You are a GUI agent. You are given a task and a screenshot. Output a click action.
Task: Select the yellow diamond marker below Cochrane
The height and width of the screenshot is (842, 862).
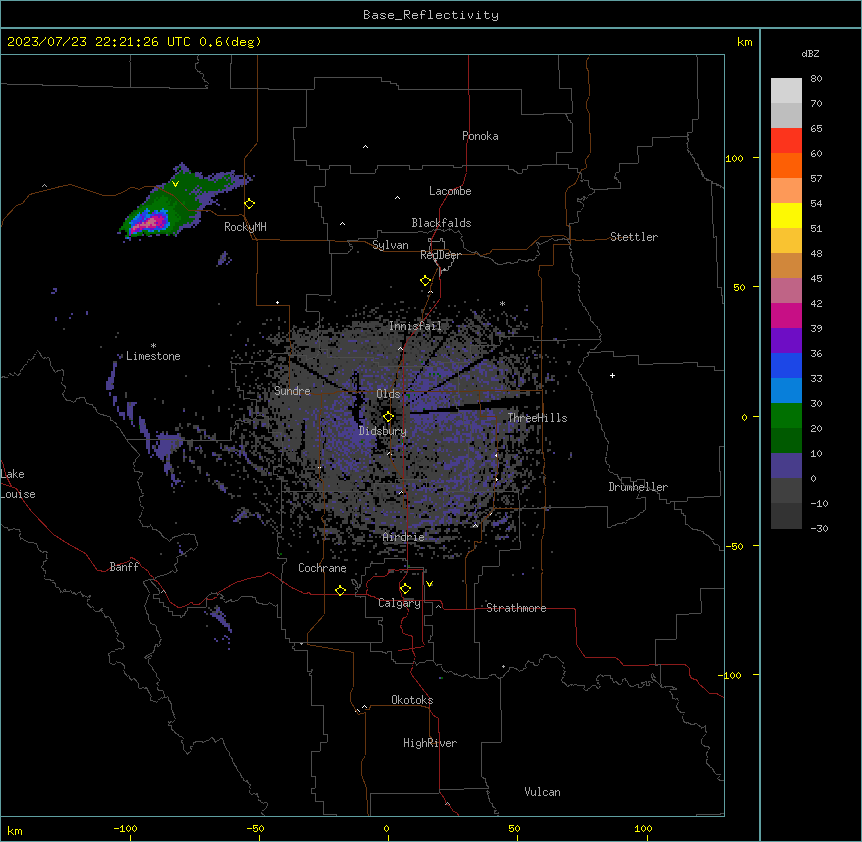click(x=340, y=590)
